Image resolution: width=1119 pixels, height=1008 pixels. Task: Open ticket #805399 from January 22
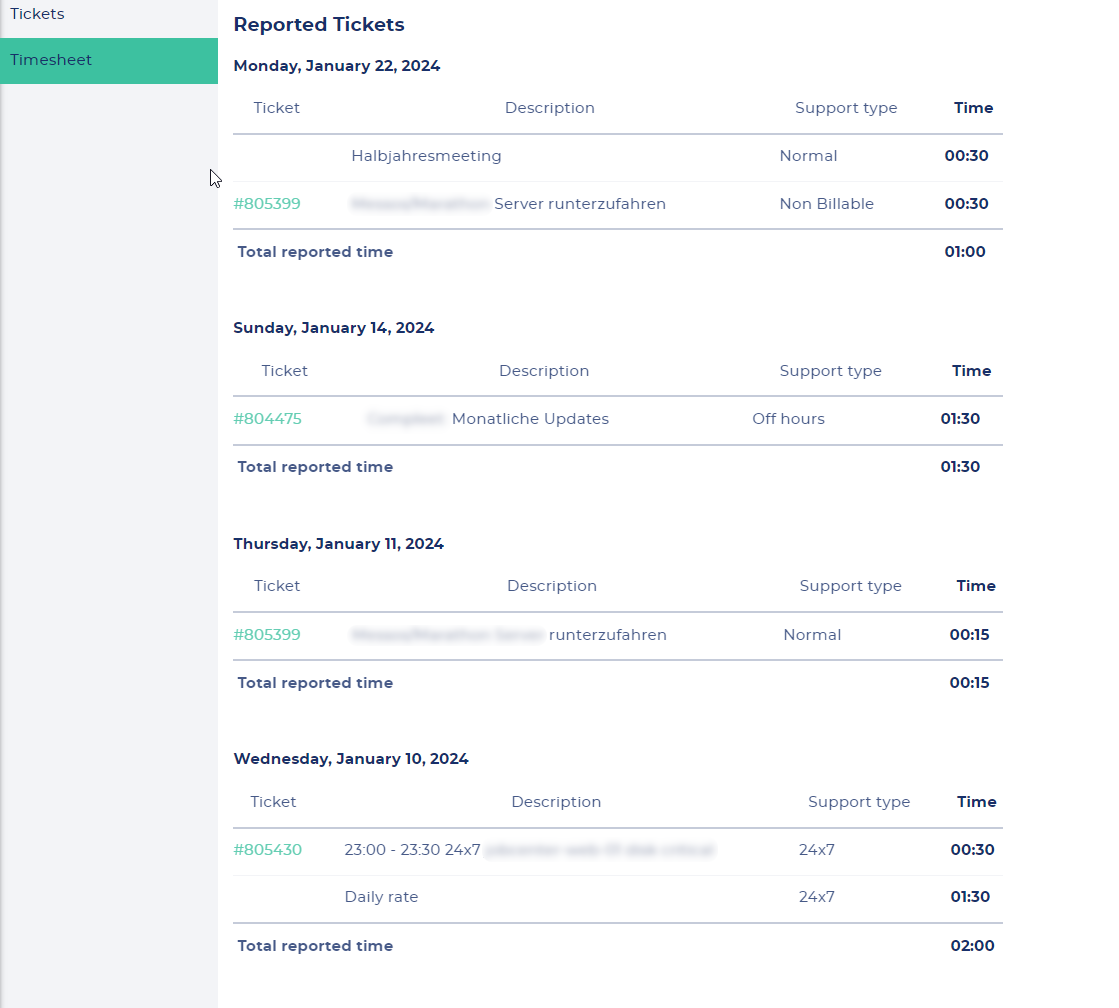coord(266,203)
